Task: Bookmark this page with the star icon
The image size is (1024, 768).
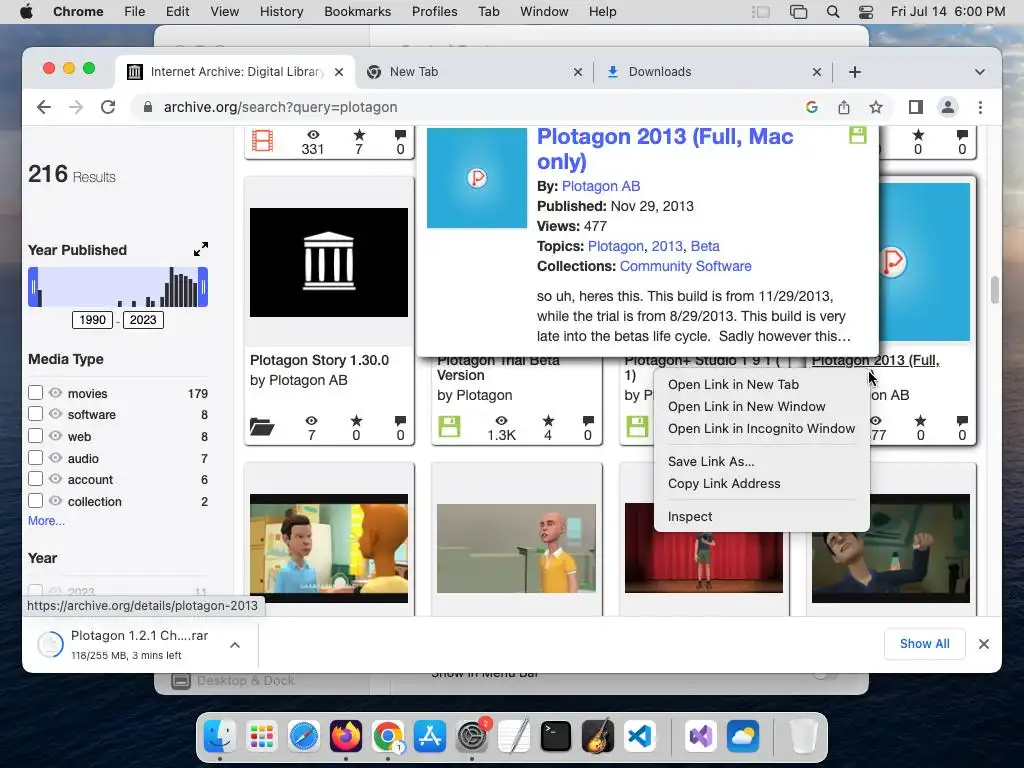Action: tap(876, 107)
